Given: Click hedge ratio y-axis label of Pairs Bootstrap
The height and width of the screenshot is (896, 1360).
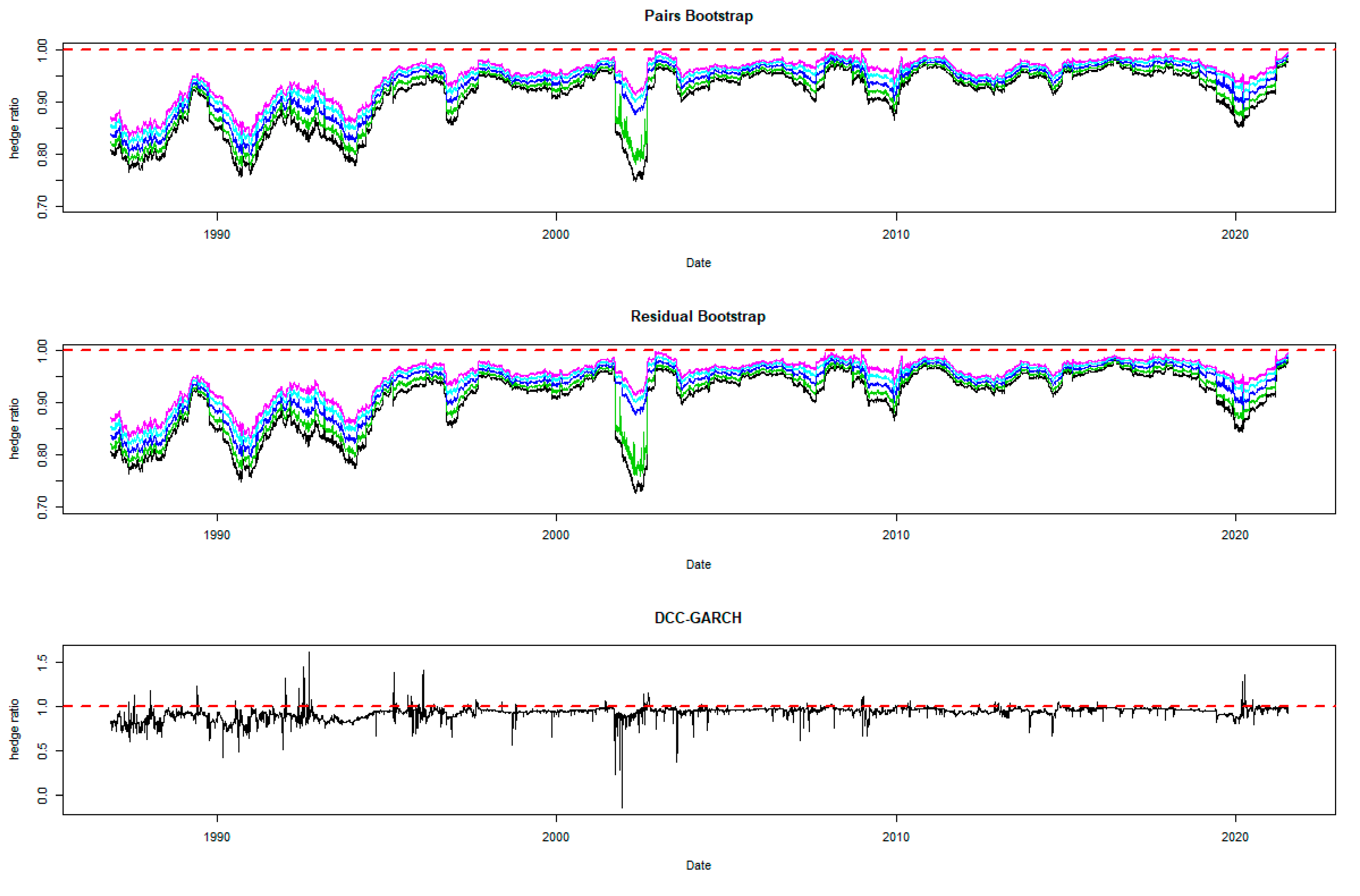Looking at the screenshot, I should (14, 128).
